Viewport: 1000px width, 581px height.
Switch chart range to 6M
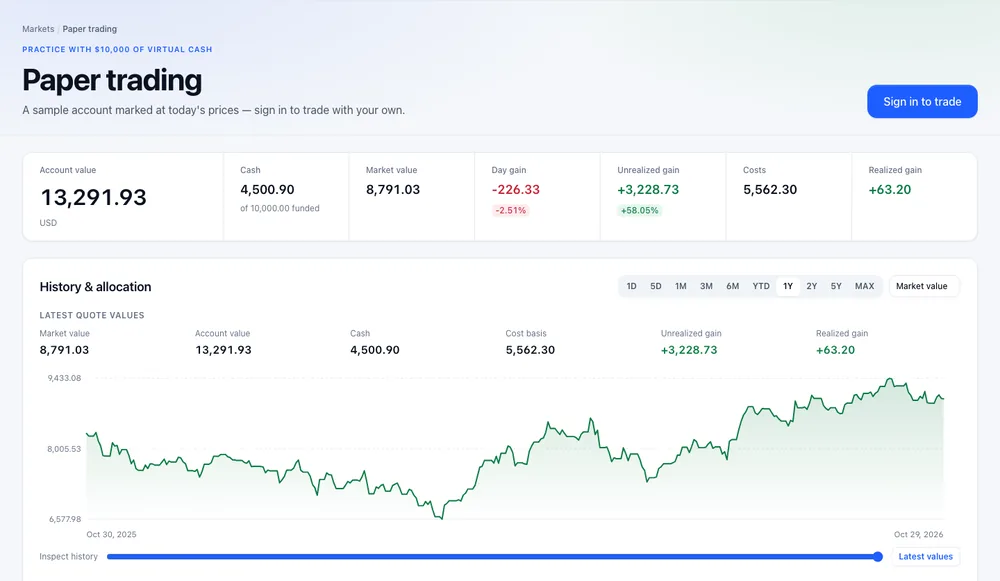click(732, 286)
